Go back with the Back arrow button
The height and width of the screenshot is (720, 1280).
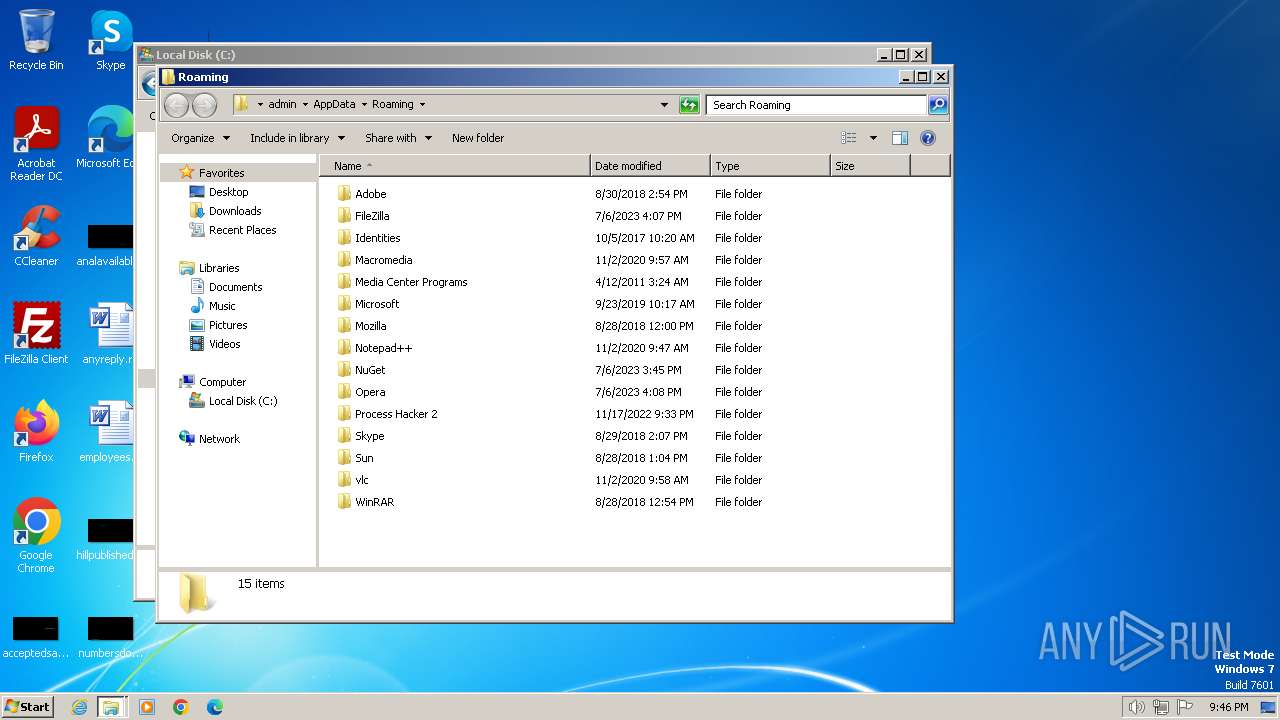coord(176,104)
